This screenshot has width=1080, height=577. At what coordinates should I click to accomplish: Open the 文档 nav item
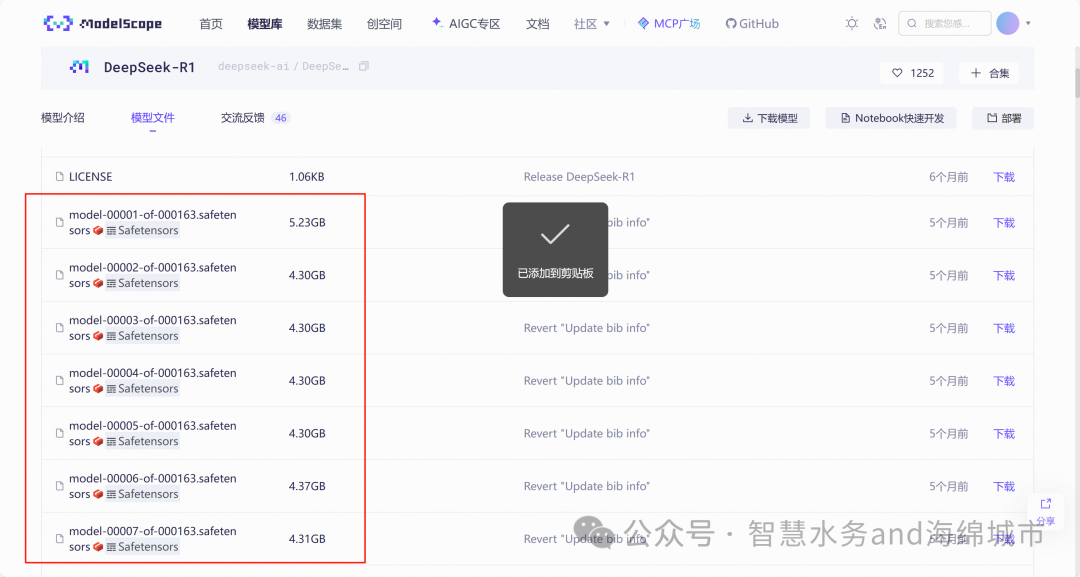click(537, 23)
